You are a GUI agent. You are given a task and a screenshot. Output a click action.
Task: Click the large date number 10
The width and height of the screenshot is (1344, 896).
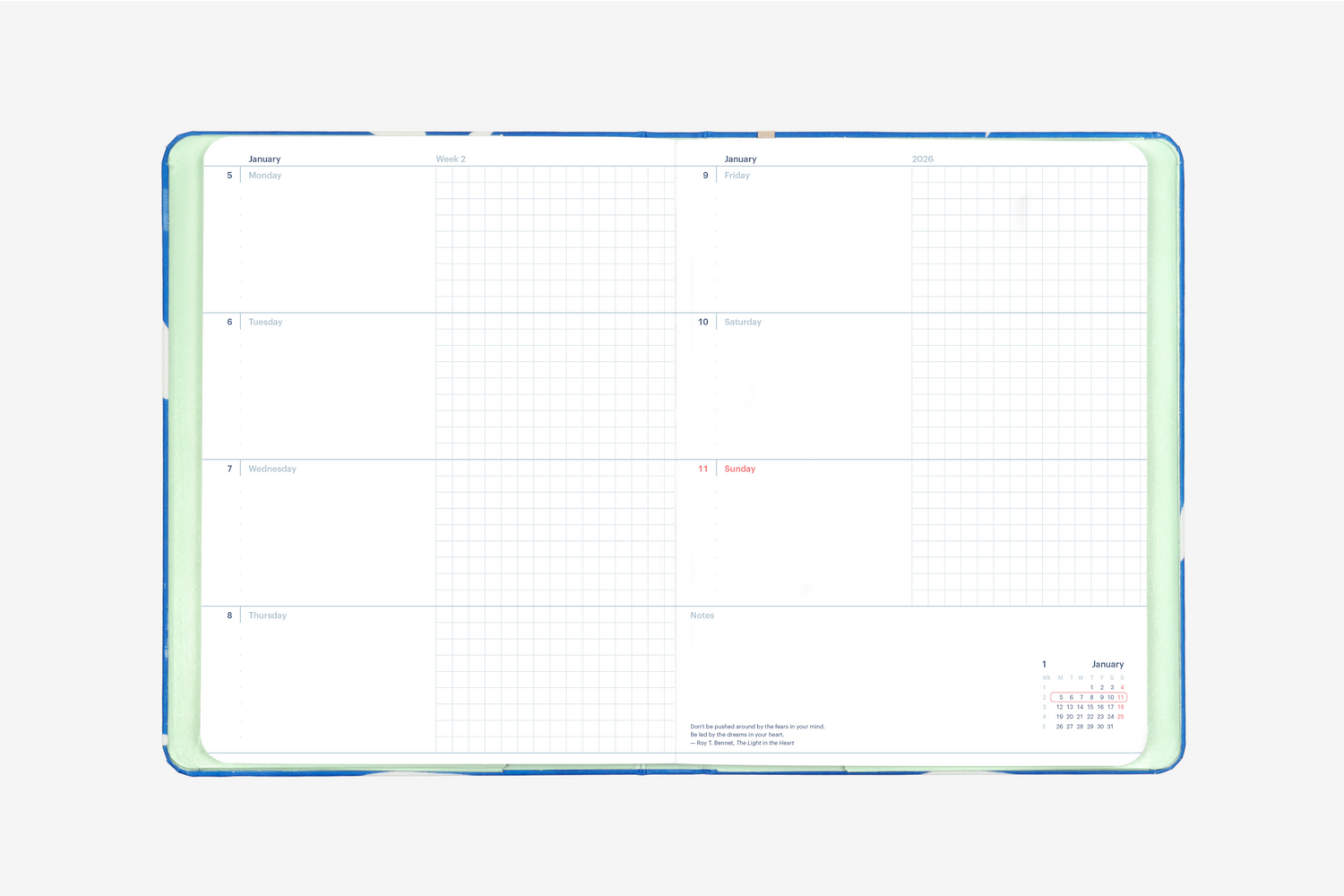point(702,323)
